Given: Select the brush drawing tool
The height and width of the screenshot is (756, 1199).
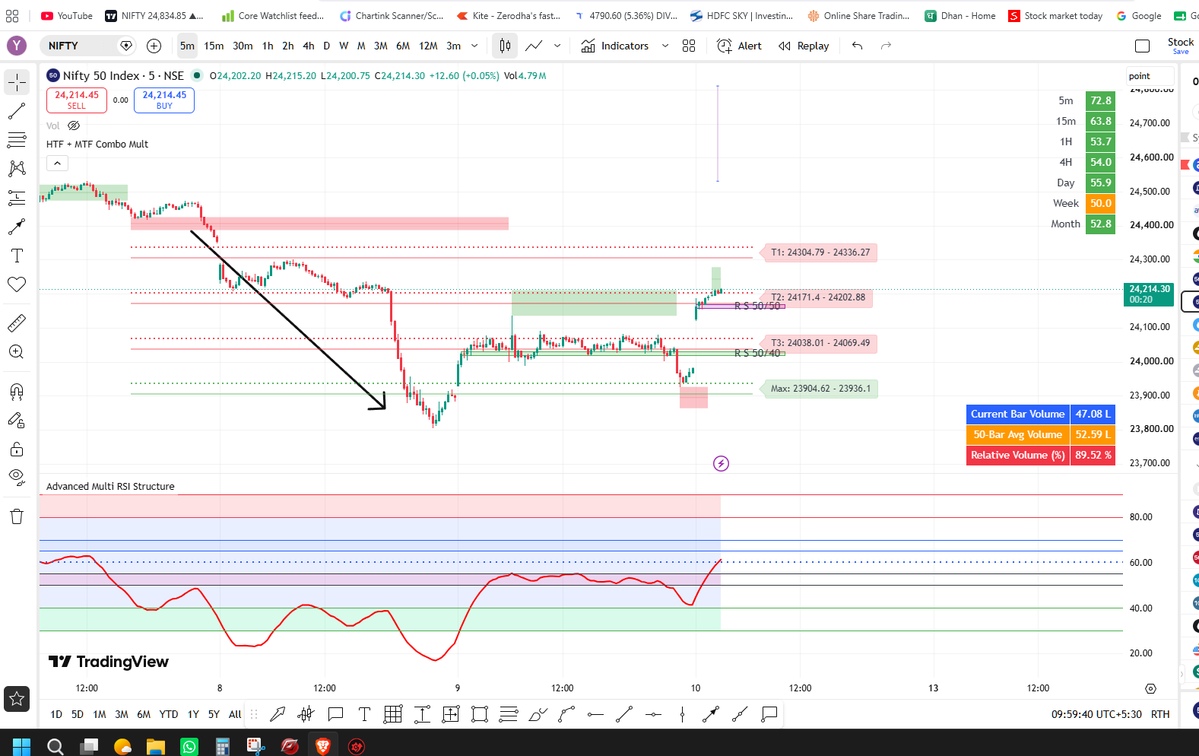Looking at the screenshot, I should [x=17, y=226].
